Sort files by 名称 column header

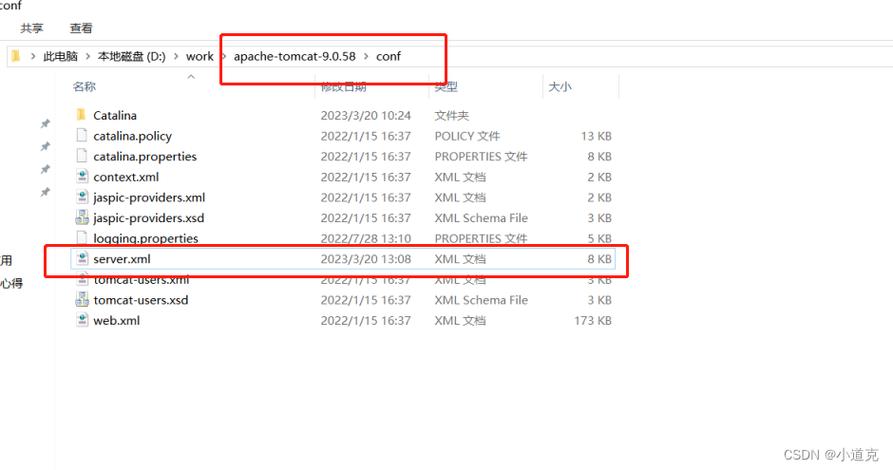[x=85, y=87]
